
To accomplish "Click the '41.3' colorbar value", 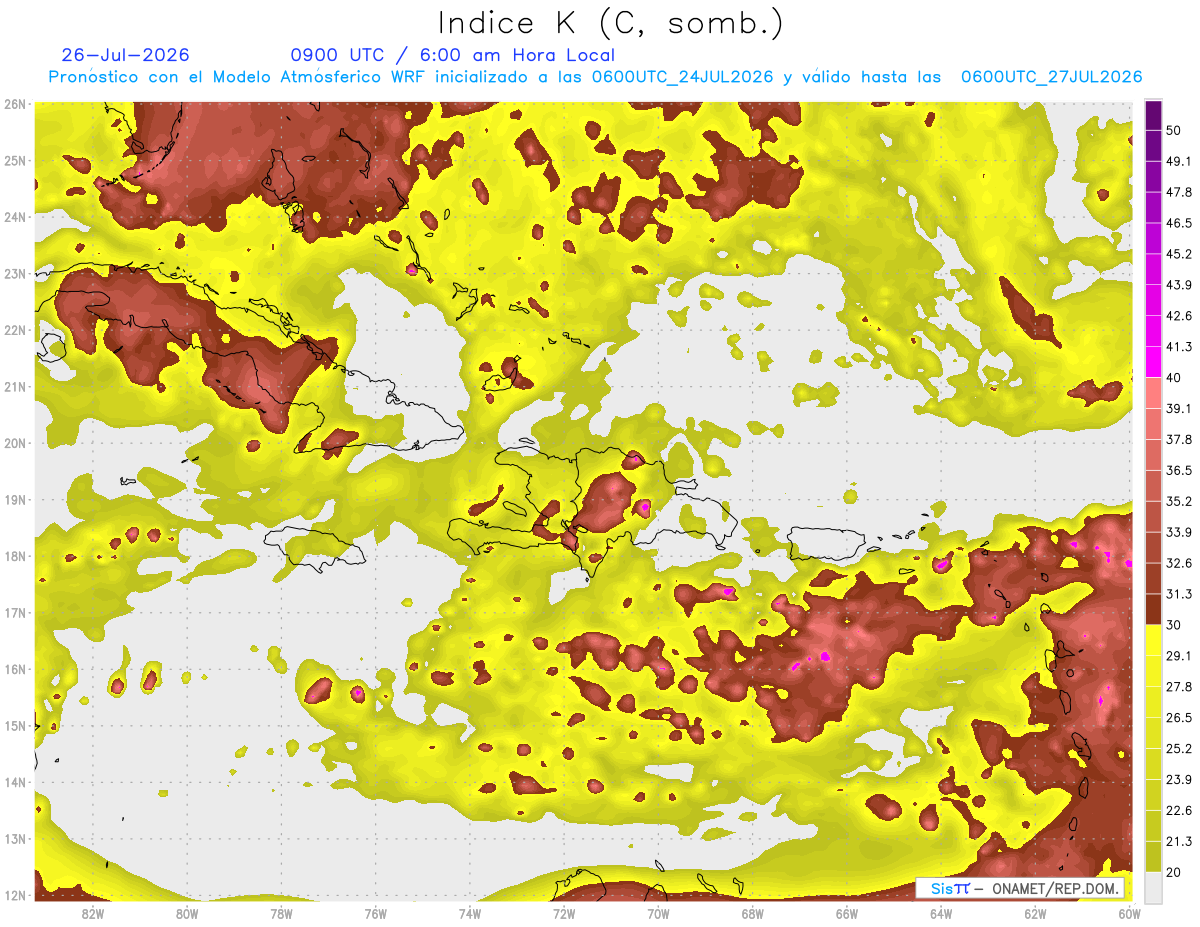I will pyautogui.click(x=1178, y=346).
